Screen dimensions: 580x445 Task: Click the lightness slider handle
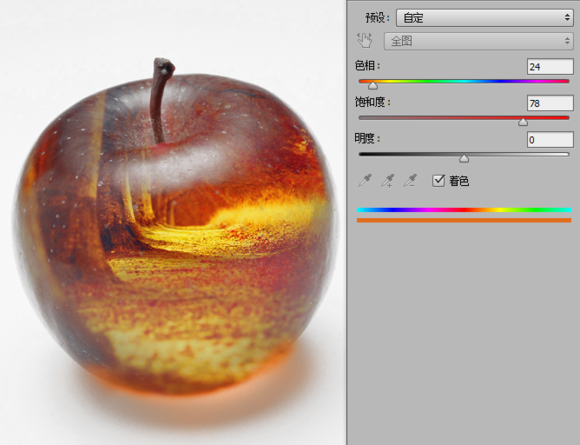pos(464,159)
